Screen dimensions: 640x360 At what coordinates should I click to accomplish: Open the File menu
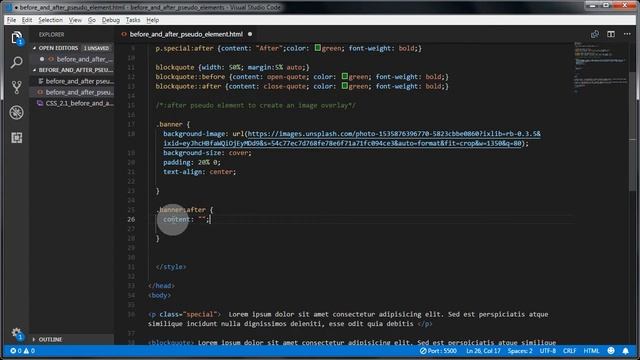click(11, 20)
